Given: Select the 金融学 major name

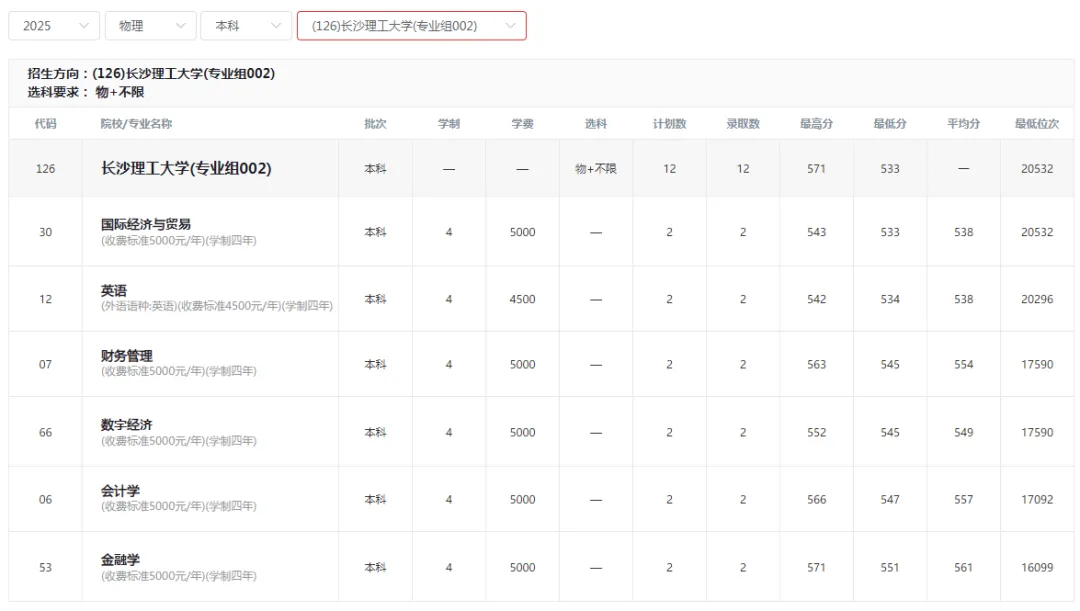Looking at the screenshot, I should pos(121,559).
